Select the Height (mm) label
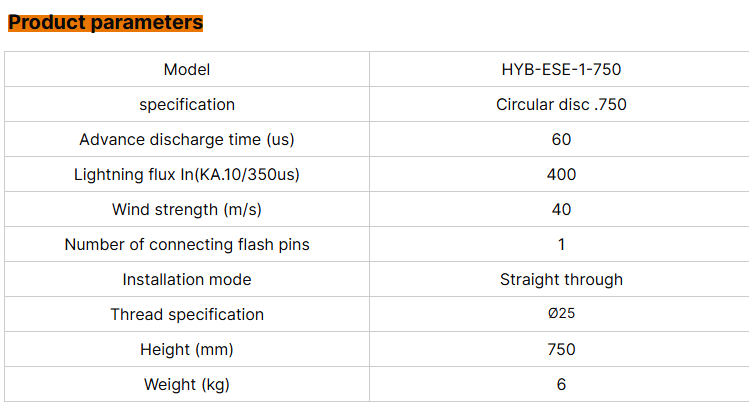 tap(187, 350)
